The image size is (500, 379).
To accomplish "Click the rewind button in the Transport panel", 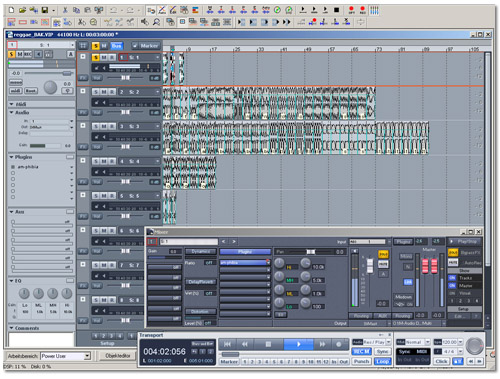I will 245,344.
